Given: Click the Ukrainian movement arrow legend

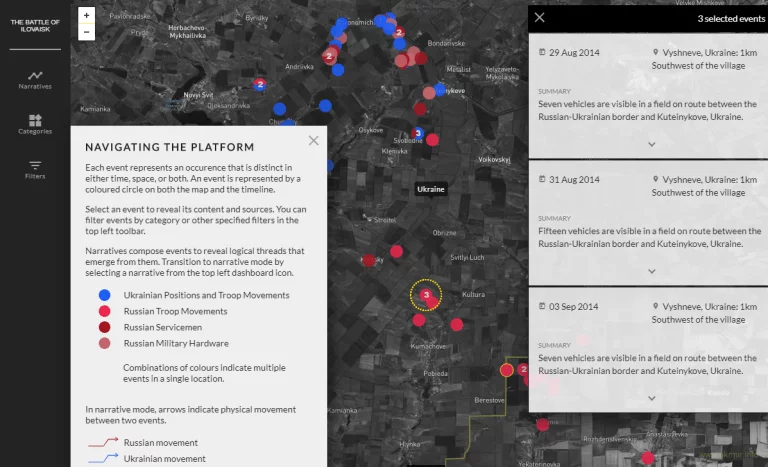Looking at the screenshot, I should (103, 459).
